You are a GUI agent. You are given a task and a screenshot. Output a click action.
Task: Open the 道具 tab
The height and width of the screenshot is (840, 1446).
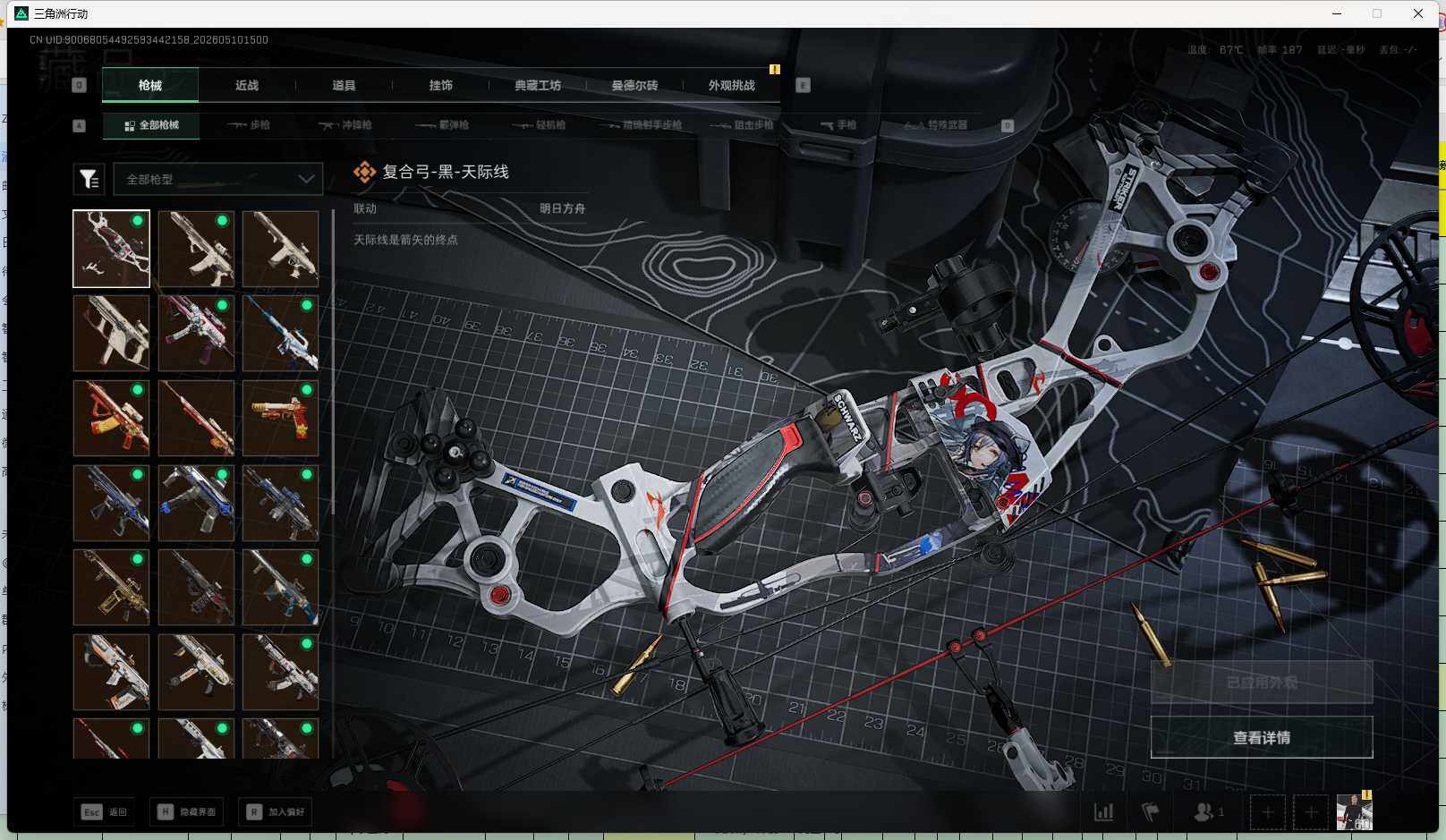coord(344,85)
